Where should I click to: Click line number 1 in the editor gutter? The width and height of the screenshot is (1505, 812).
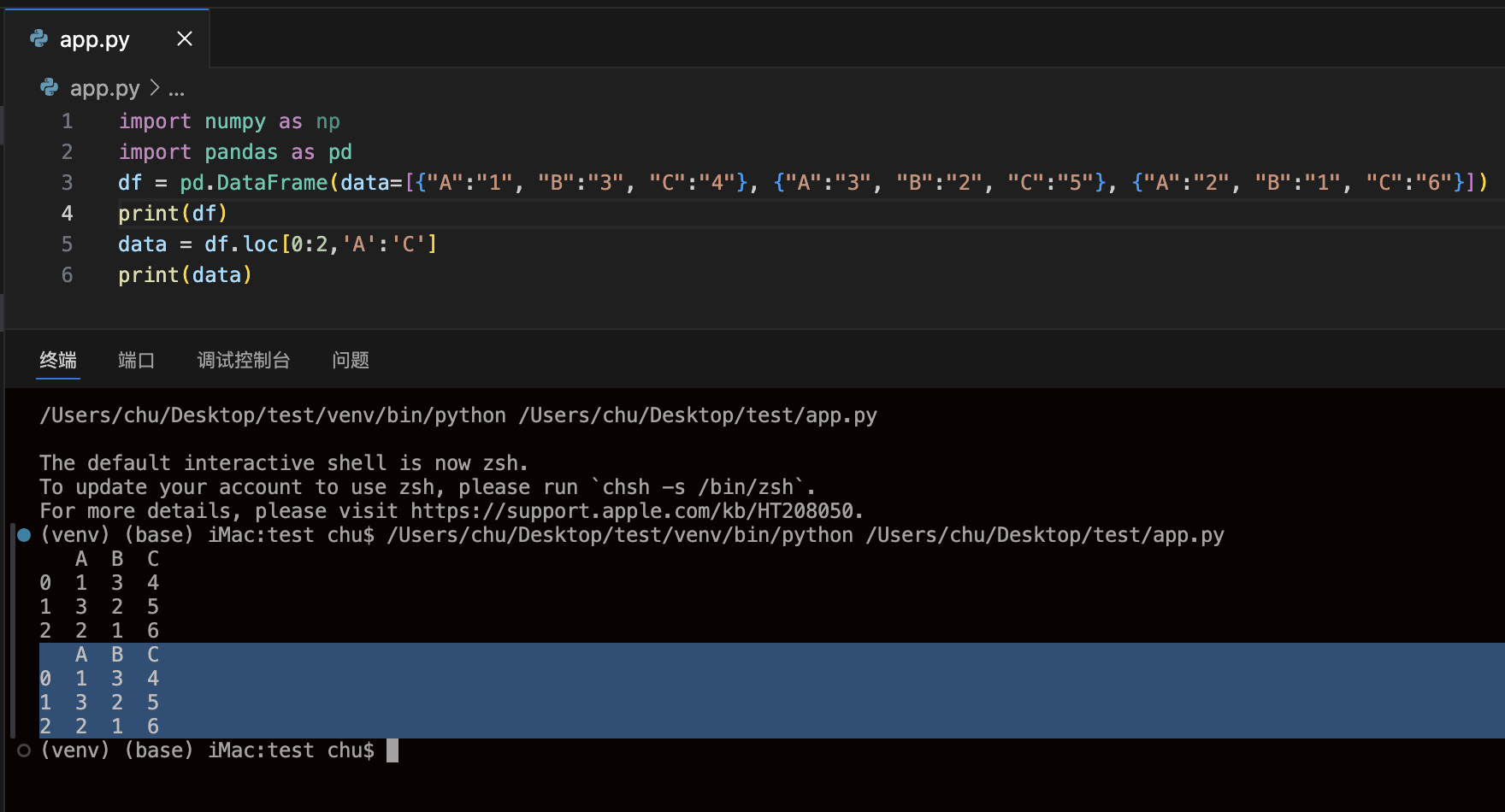[67, 121]
